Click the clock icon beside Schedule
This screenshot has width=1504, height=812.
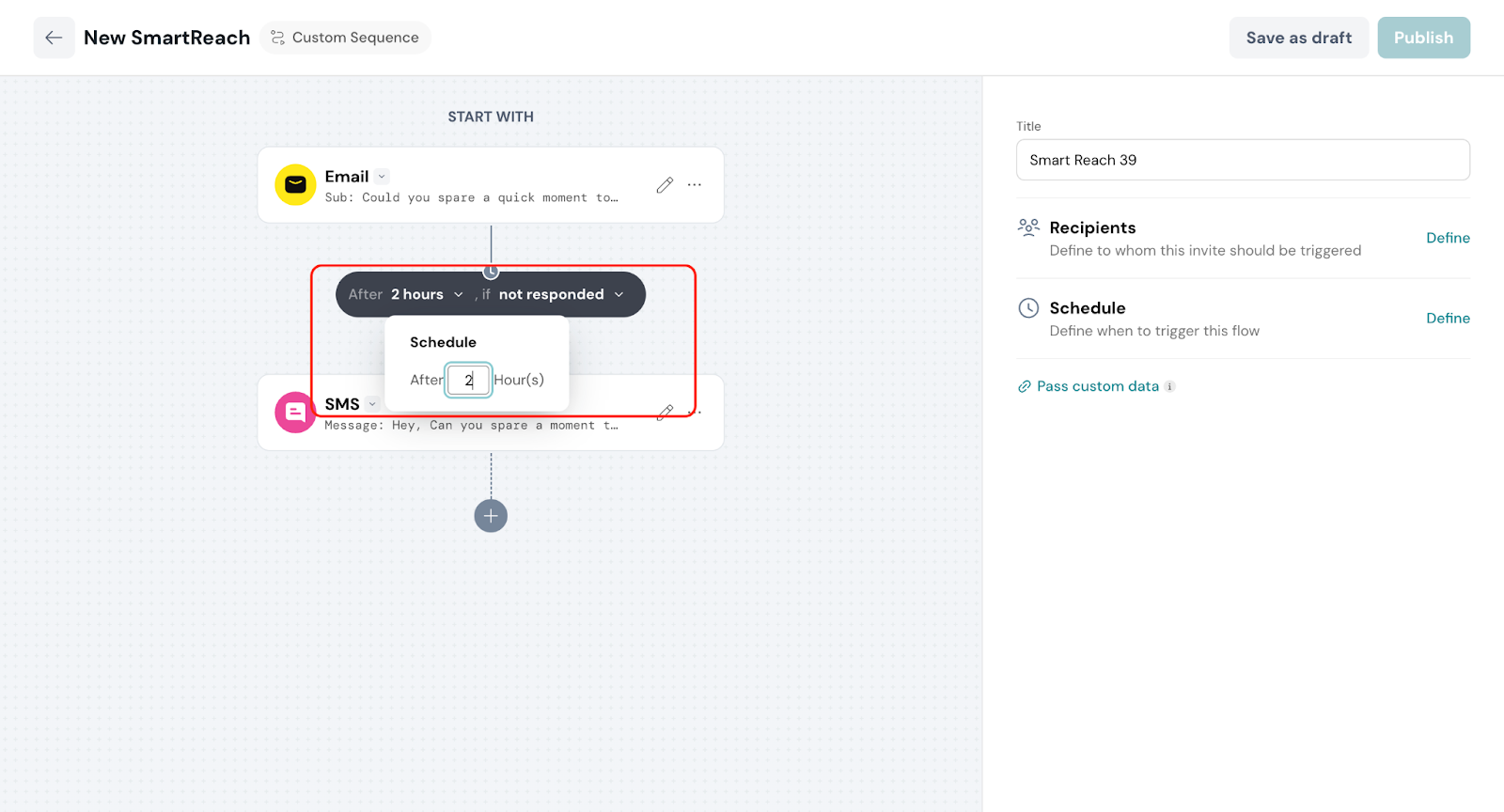pos(1028,308)
